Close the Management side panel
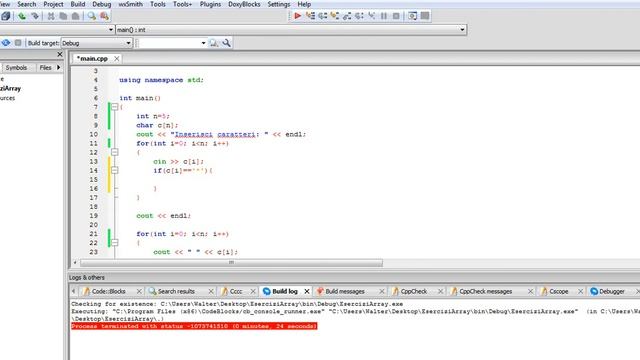The image size is (640, 360). (x=60, y=54)
